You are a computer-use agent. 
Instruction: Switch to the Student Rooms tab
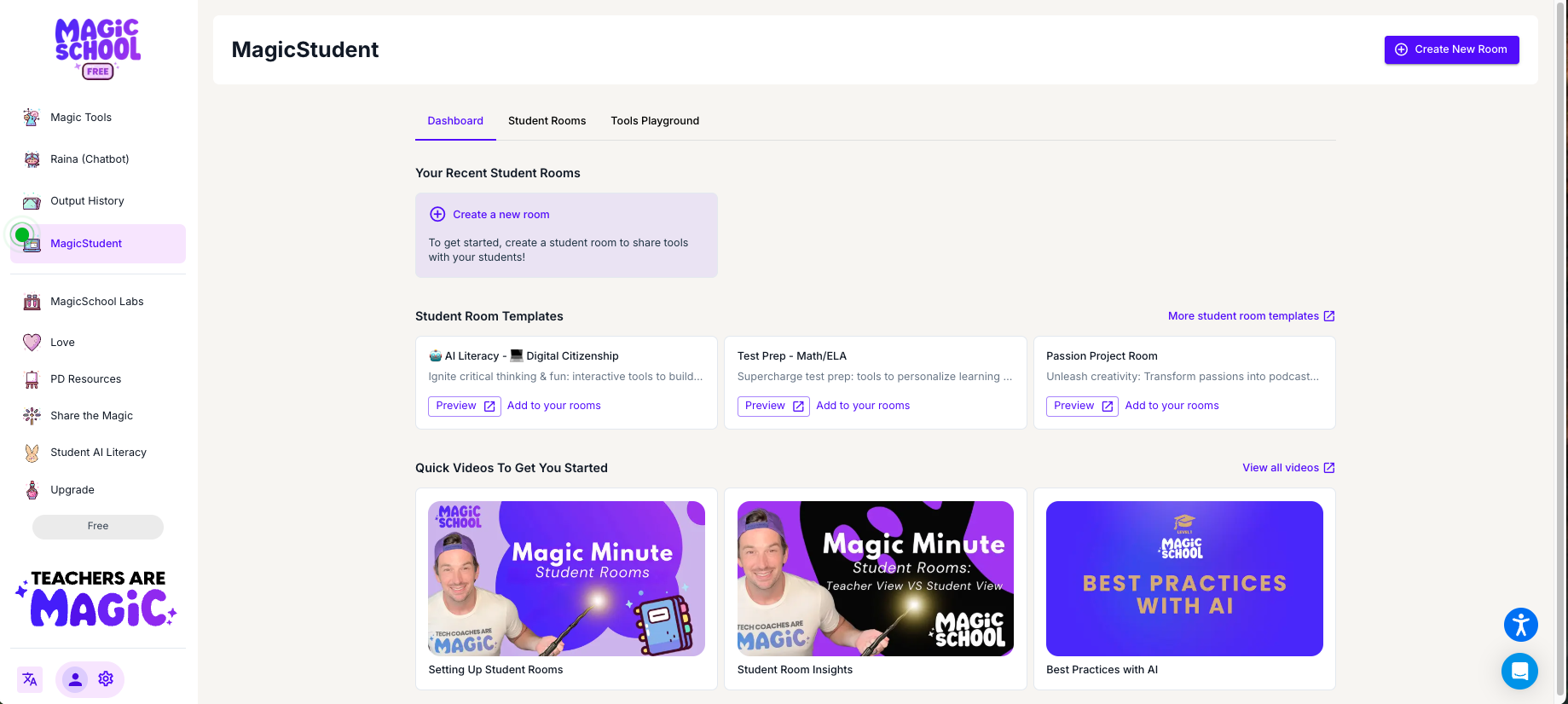pos(547,121)
